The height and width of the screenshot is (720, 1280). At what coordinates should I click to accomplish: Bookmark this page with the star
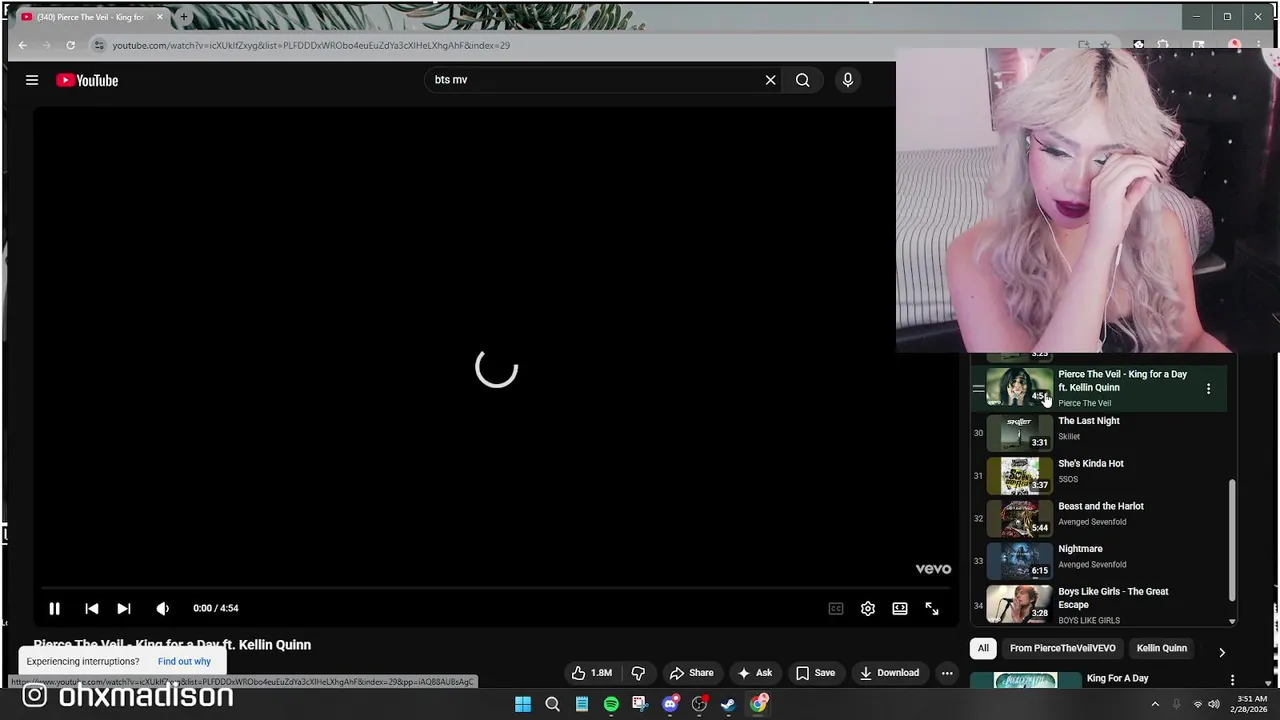[1105, 45]
